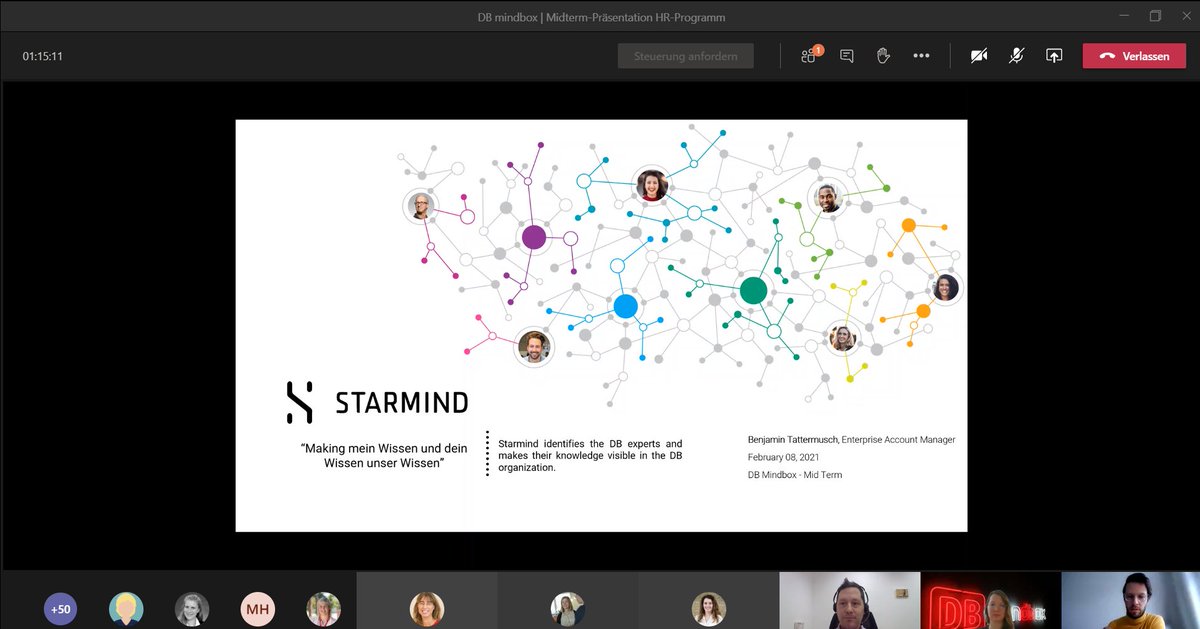Show participants list icon
Screen dimensions: 1200x629
(809, 56)
